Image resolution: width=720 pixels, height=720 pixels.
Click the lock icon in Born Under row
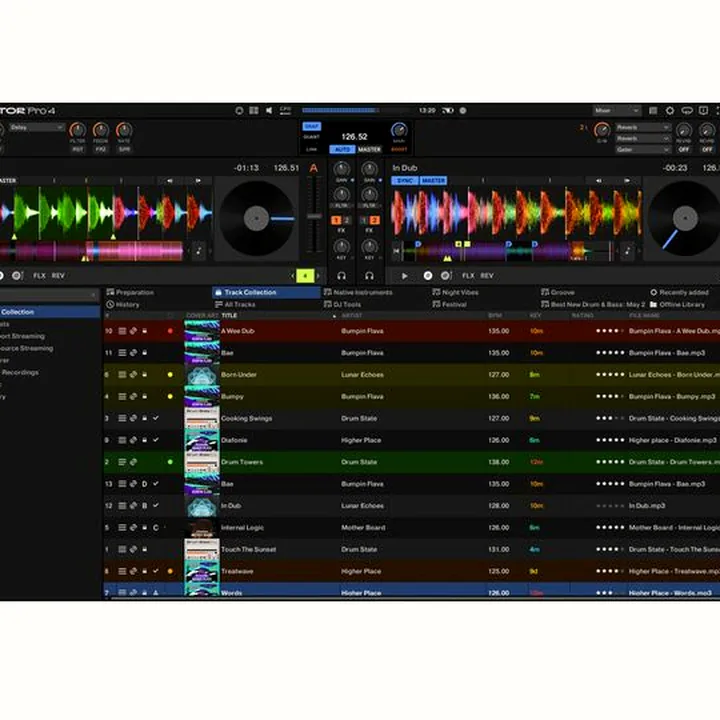[x=144, y=375]
